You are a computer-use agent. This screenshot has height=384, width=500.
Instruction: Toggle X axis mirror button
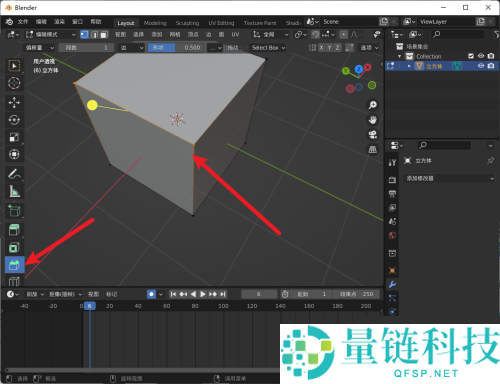coord(321,48)
